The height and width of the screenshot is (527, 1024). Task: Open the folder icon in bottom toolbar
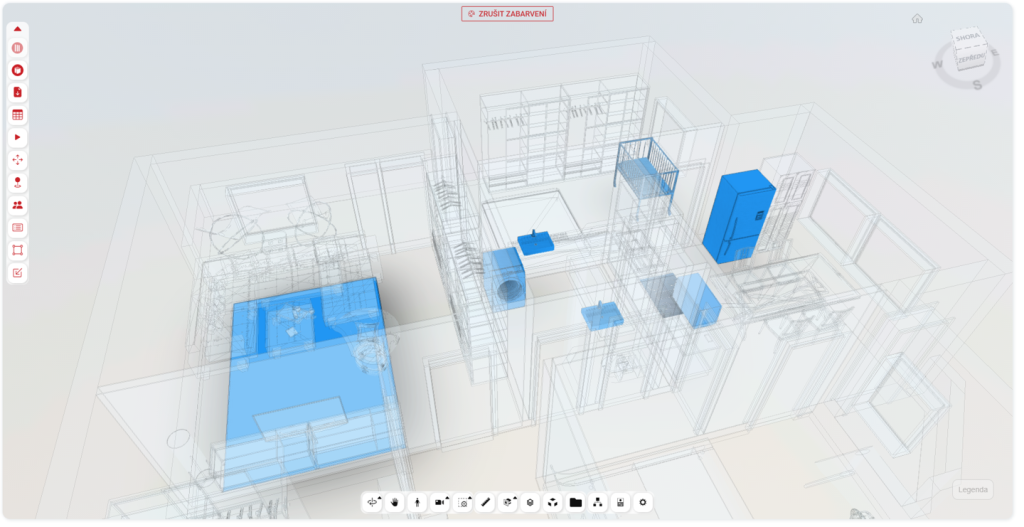point(576,503)
